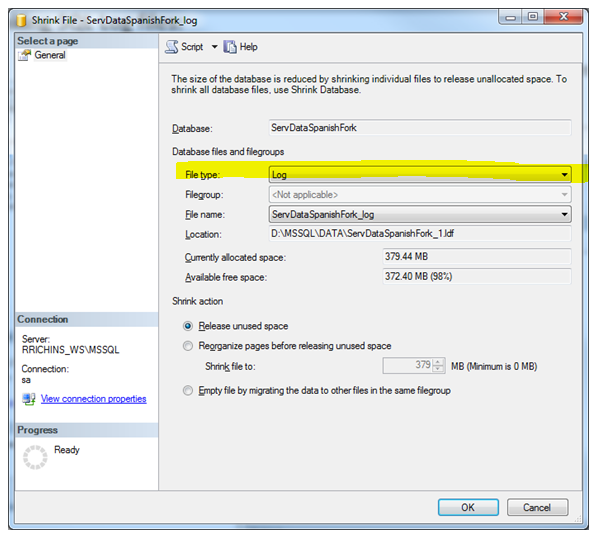Click the Script toolbar button
596x544 pixels.
pyautogui.click(x=185, y=47)
